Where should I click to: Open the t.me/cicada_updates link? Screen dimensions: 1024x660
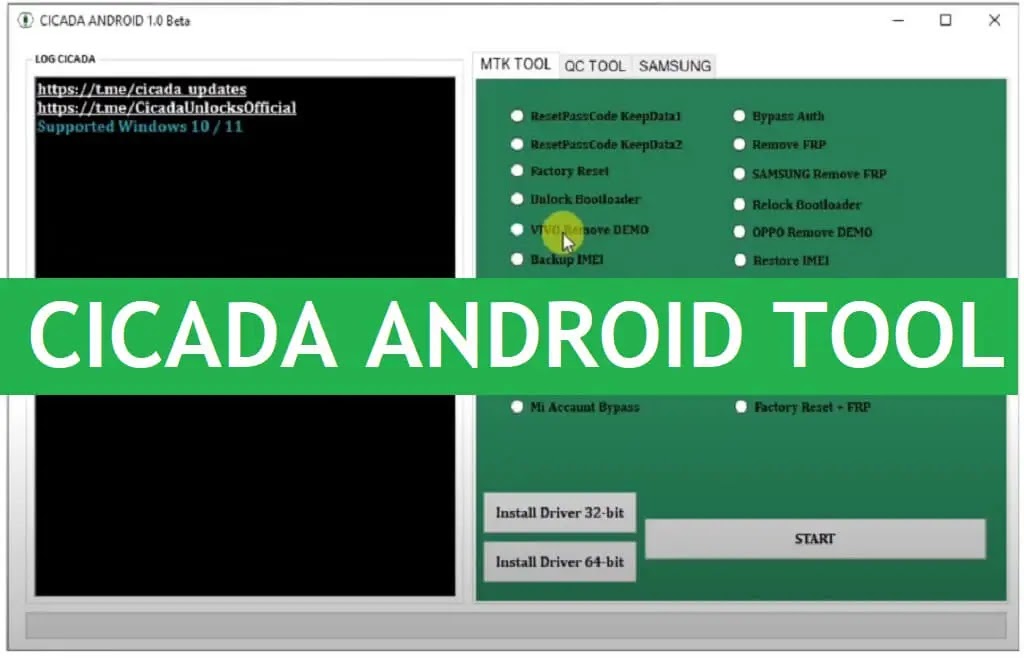(x=142, y=89)
